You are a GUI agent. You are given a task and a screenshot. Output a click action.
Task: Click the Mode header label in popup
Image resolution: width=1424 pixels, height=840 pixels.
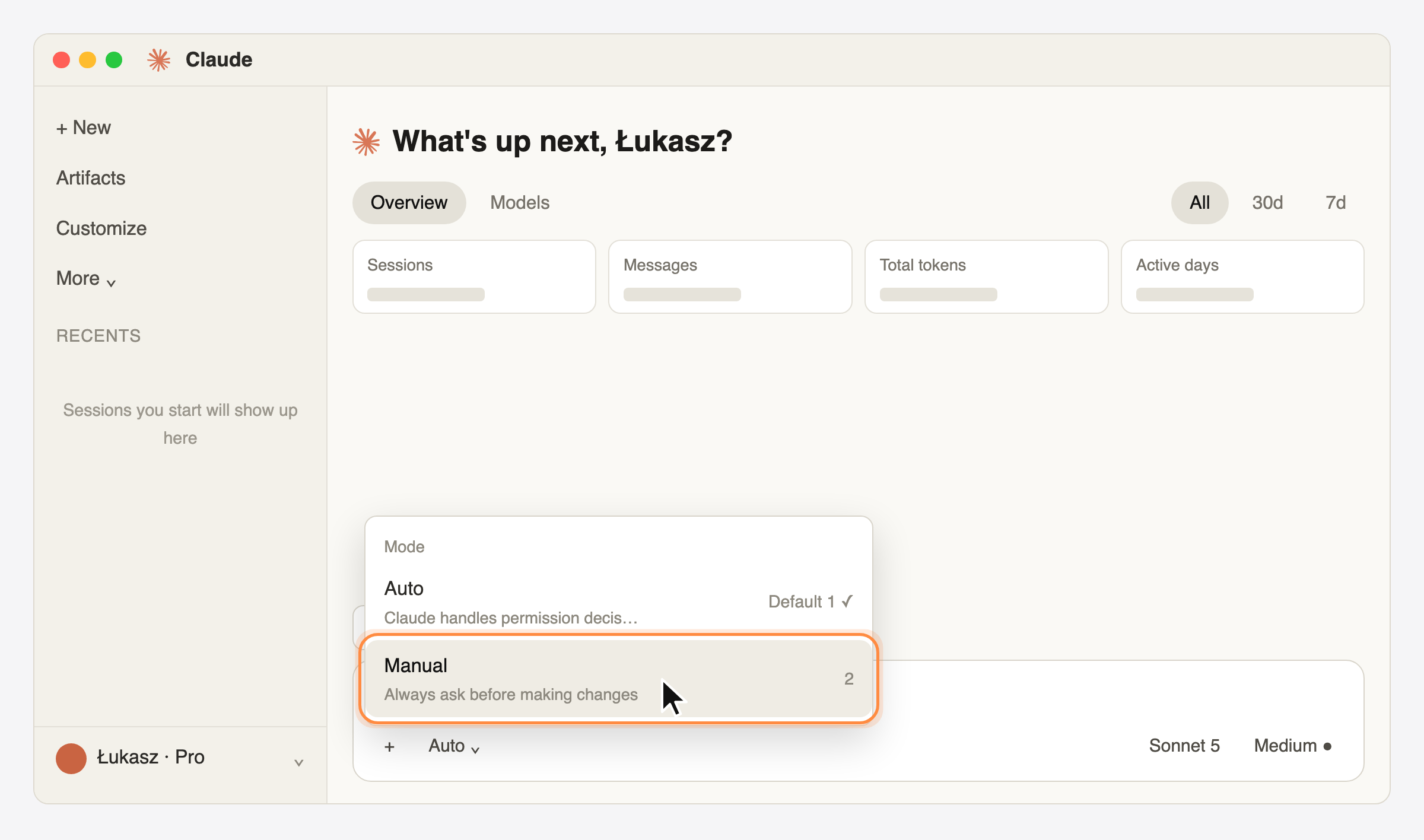pos(404,547)
